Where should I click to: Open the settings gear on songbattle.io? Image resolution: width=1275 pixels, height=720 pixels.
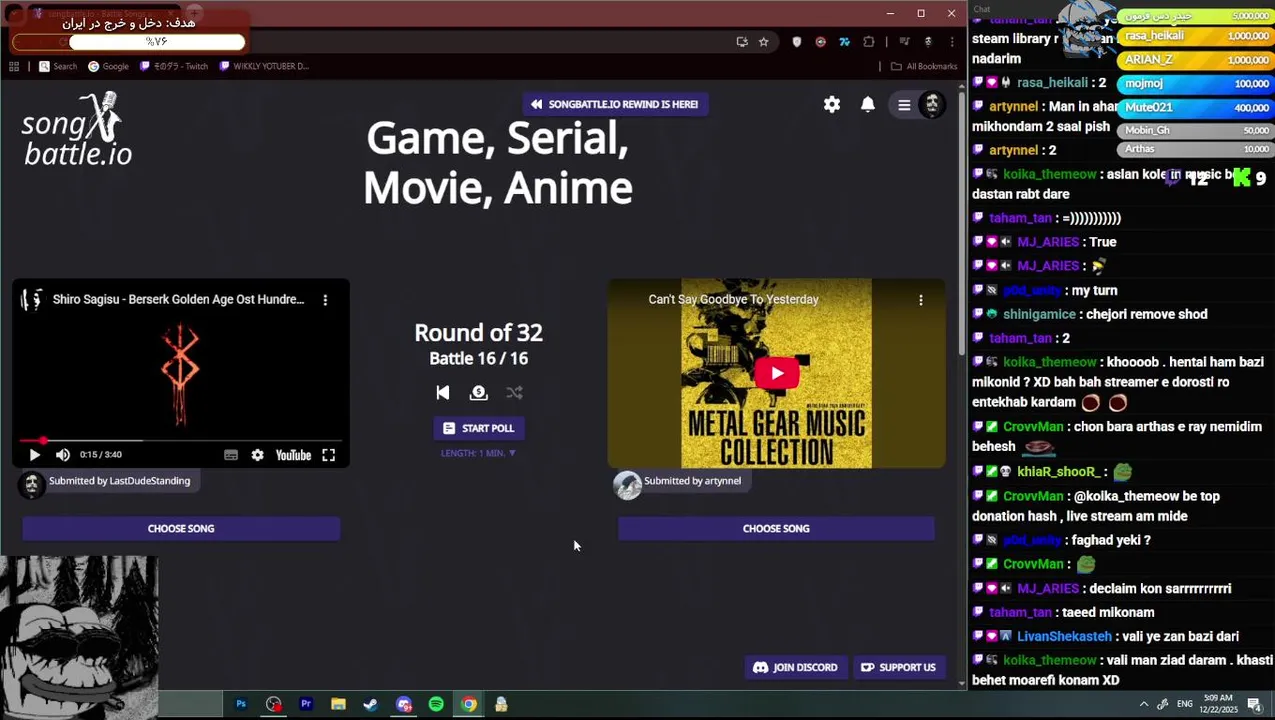(x=832, y=104)
